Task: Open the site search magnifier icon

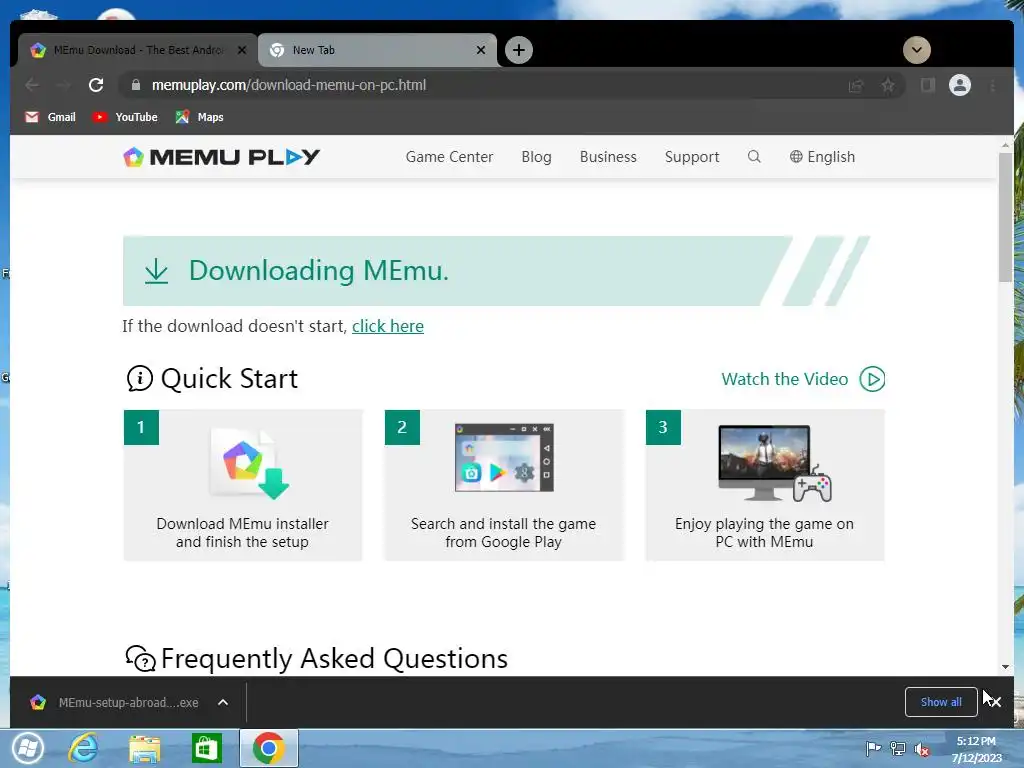Action: (754, 157)
